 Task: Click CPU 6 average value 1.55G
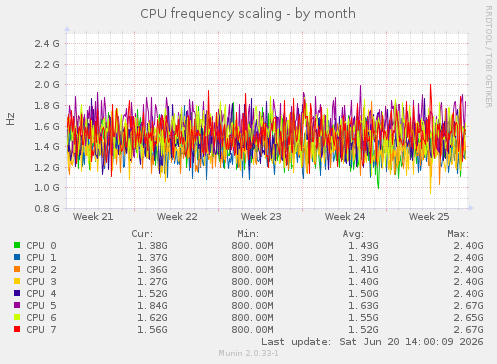click(x=363, y=318)
